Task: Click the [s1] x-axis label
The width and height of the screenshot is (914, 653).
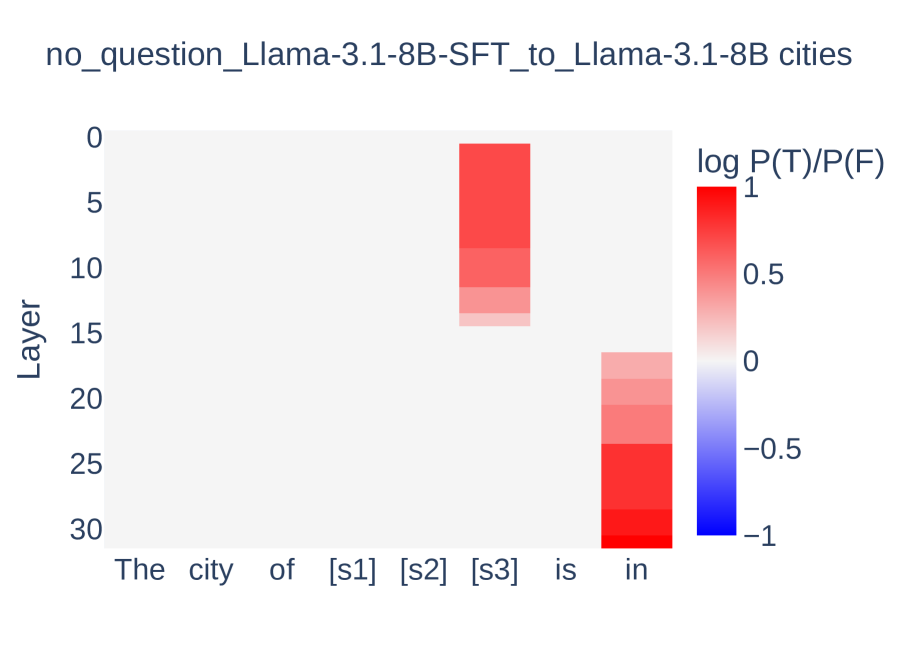Action: coord(352,570)
